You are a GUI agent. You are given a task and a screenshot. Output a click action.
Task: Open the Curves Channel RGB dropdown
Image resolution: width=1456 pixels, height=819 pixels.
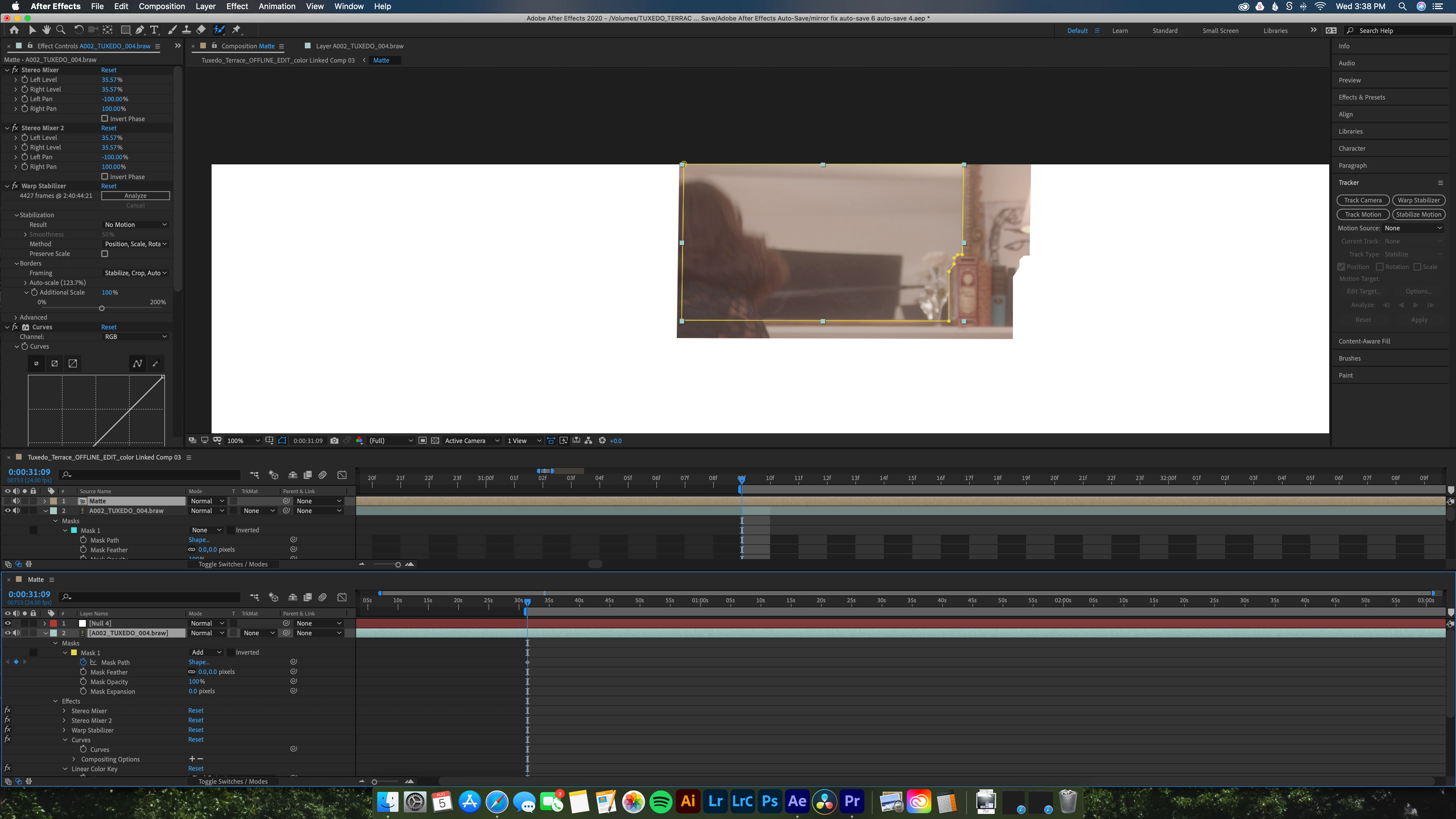point(136,337)
